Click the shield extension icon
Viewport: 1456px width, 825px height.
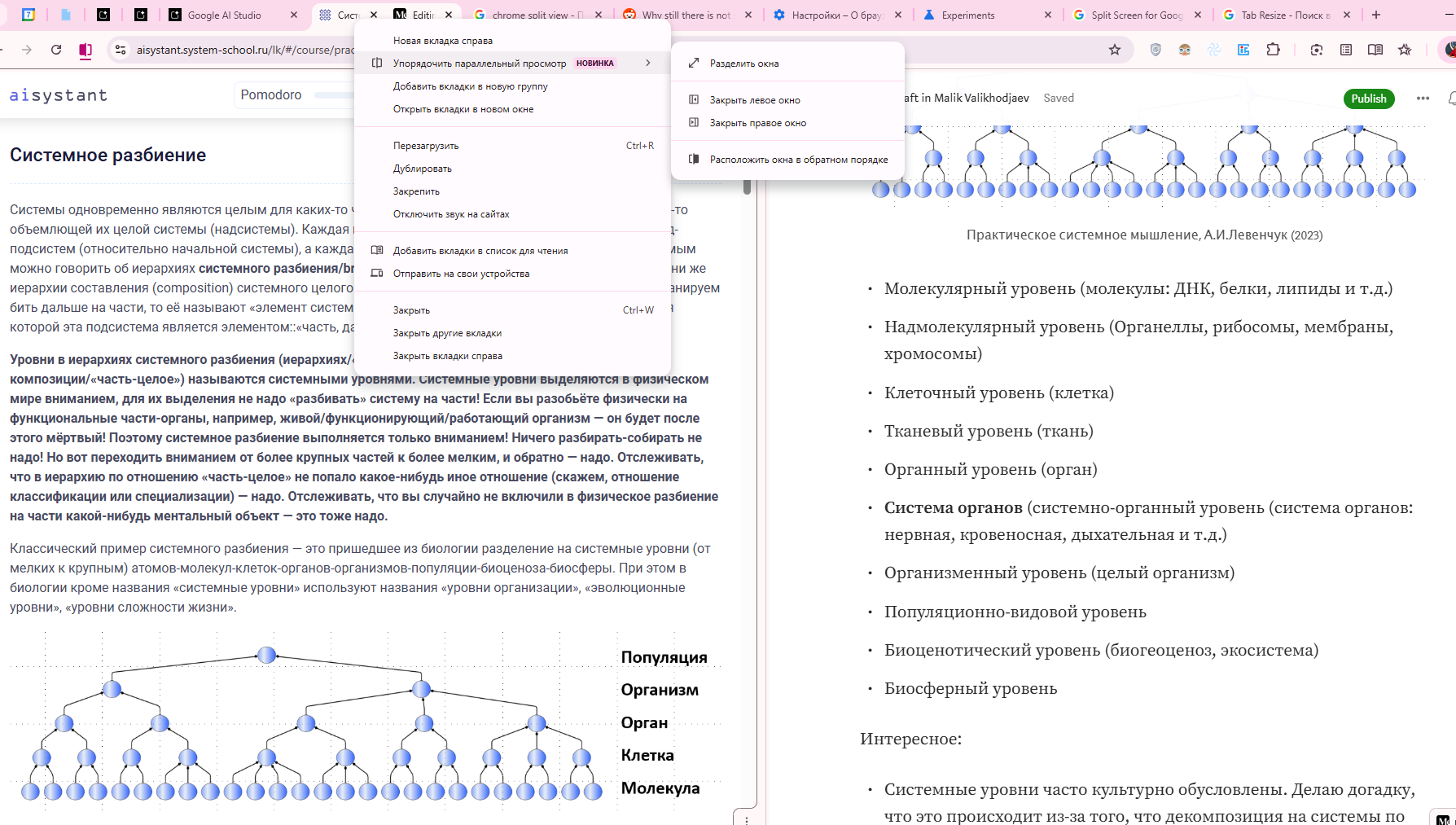[1155, 50]
